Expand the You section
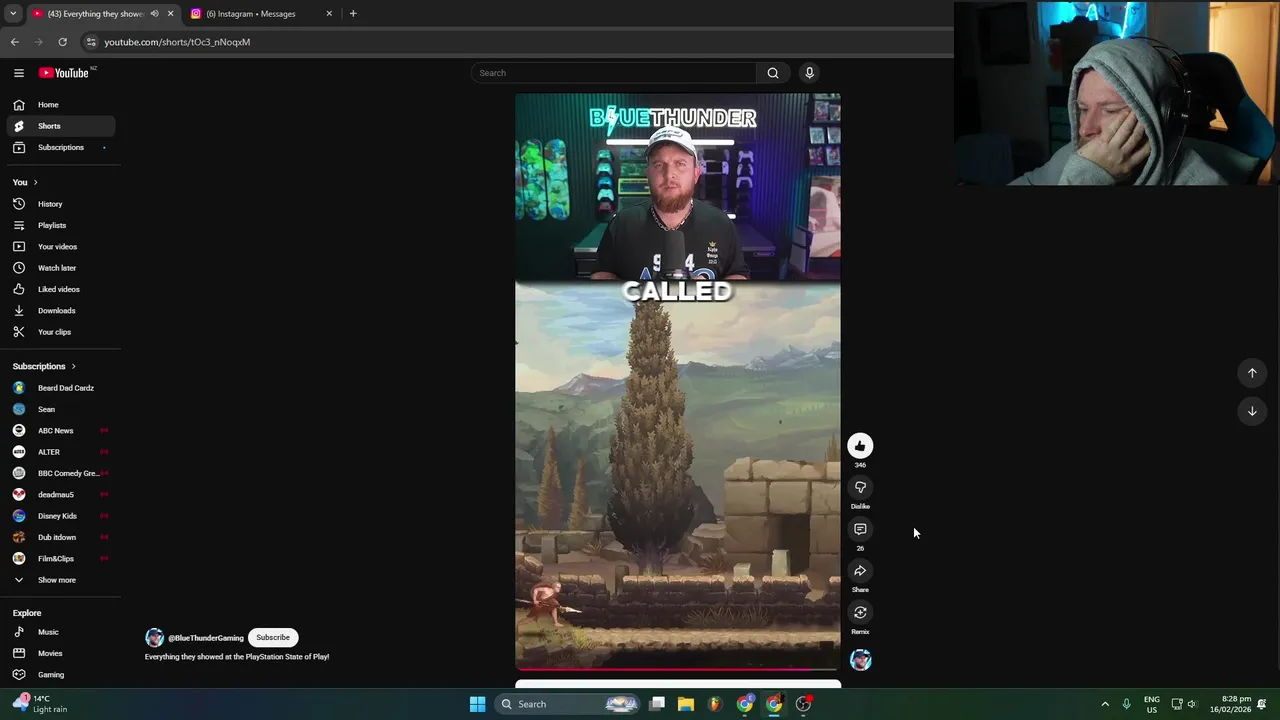Viewport: 1280px width, 720px height. [25, 182]
